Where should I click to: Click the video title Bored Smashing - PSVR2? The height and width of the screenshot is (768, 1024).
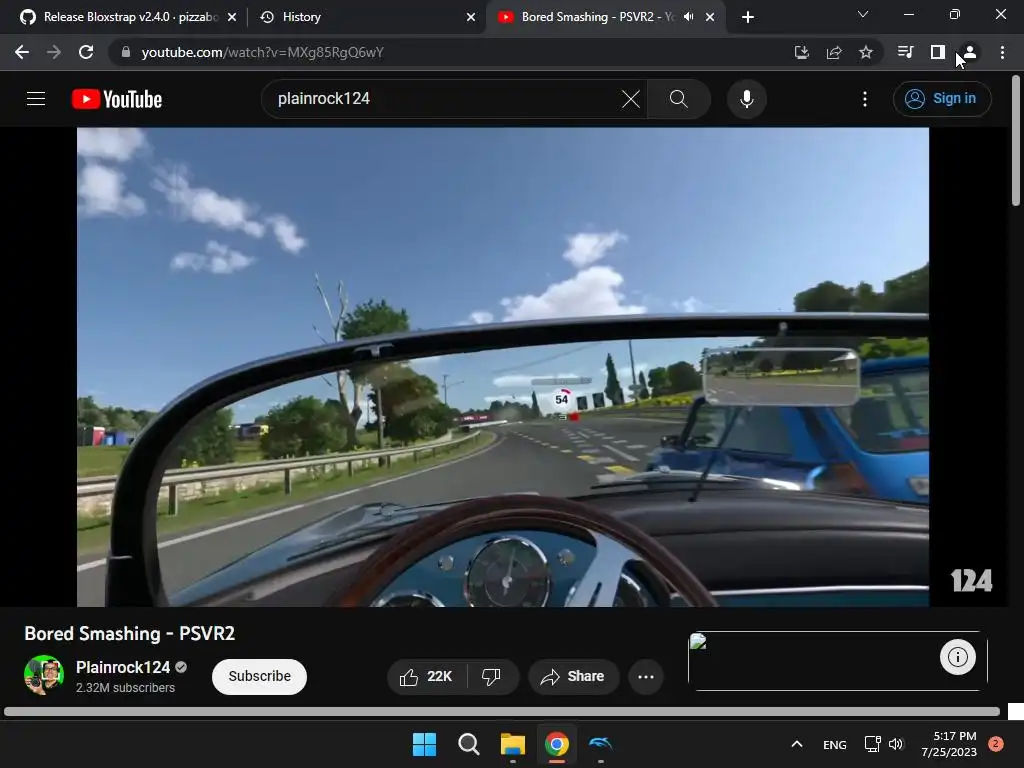click(129, 633)
